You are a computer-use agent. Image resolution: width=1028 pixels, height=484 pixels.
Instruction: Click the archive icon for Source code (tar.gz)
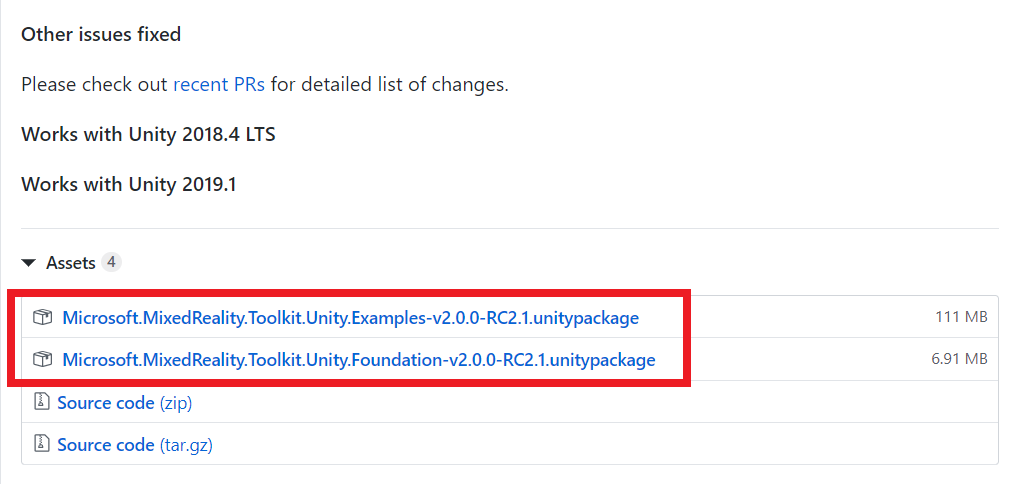tap(43, 444)
